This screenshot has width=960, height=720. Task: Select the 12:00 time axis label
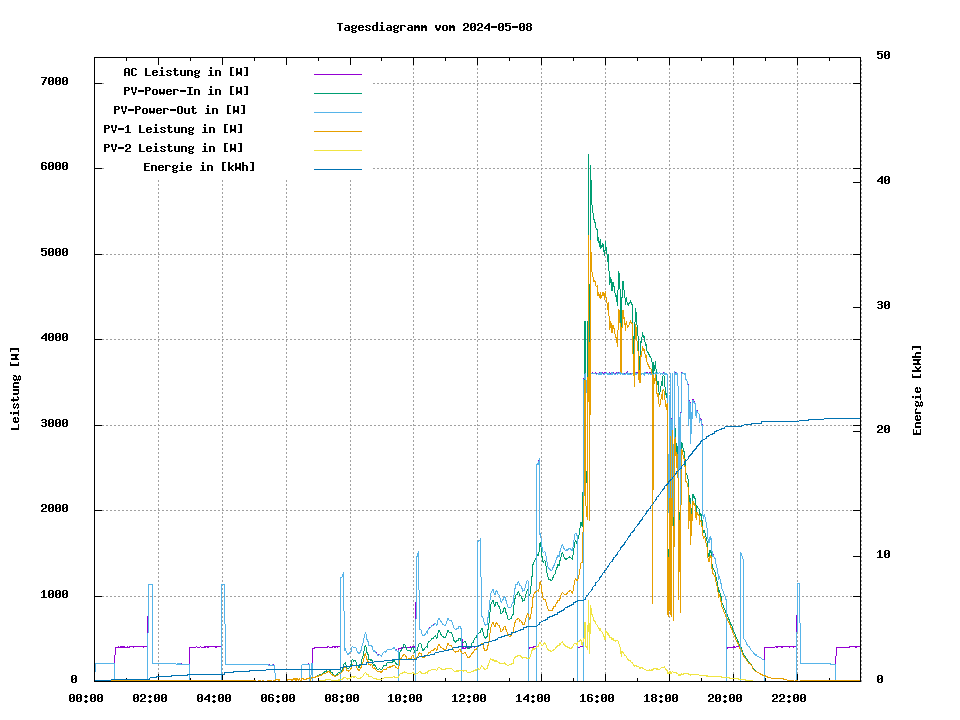468,698
